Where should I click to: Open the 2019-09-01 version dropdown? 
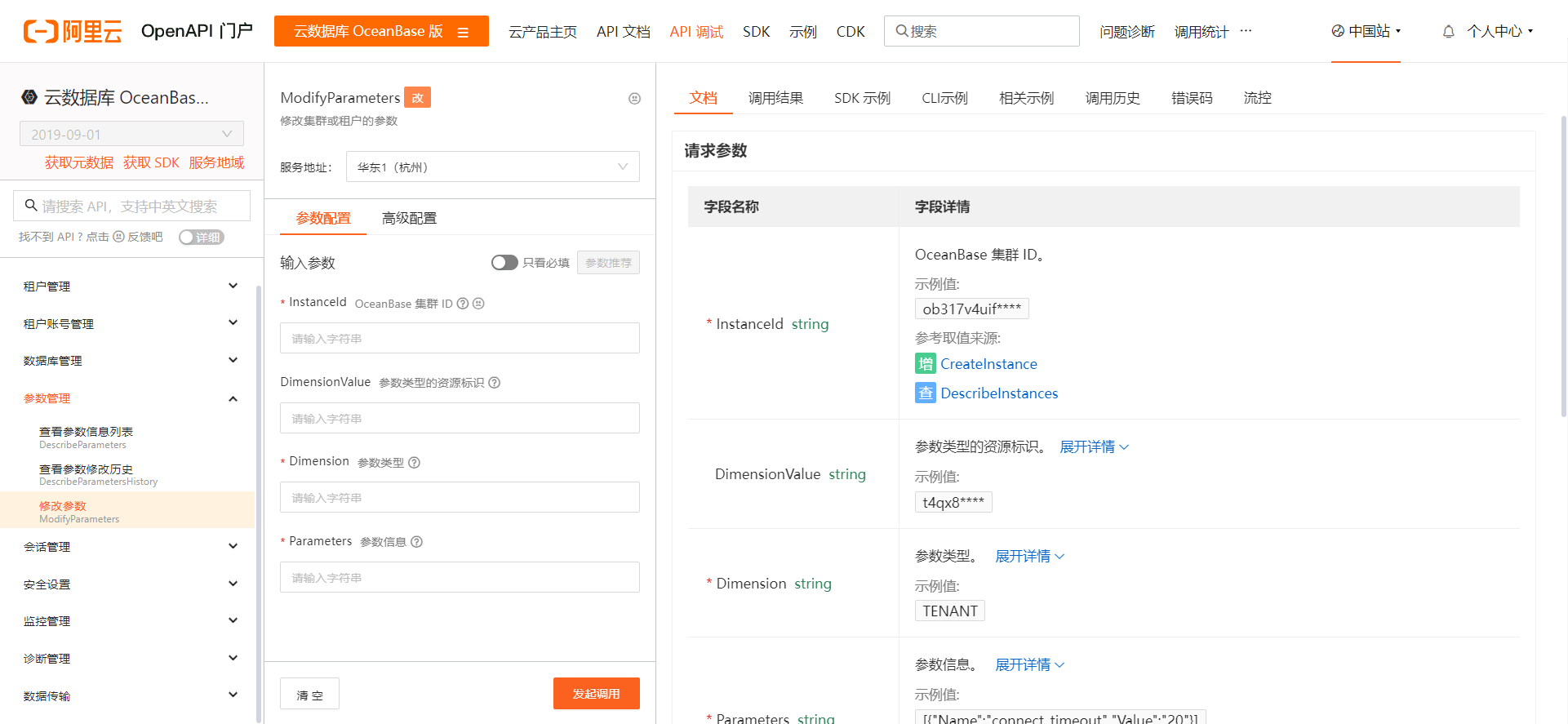131,134
